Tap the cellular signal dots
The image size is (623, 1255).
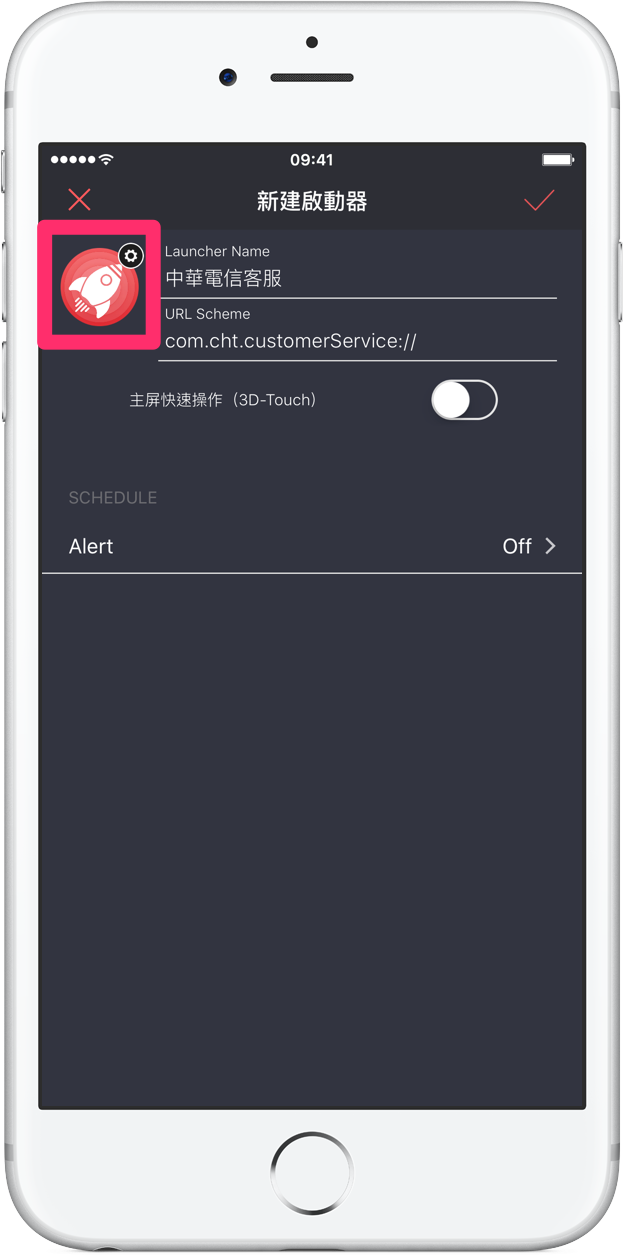coord(73,160)
